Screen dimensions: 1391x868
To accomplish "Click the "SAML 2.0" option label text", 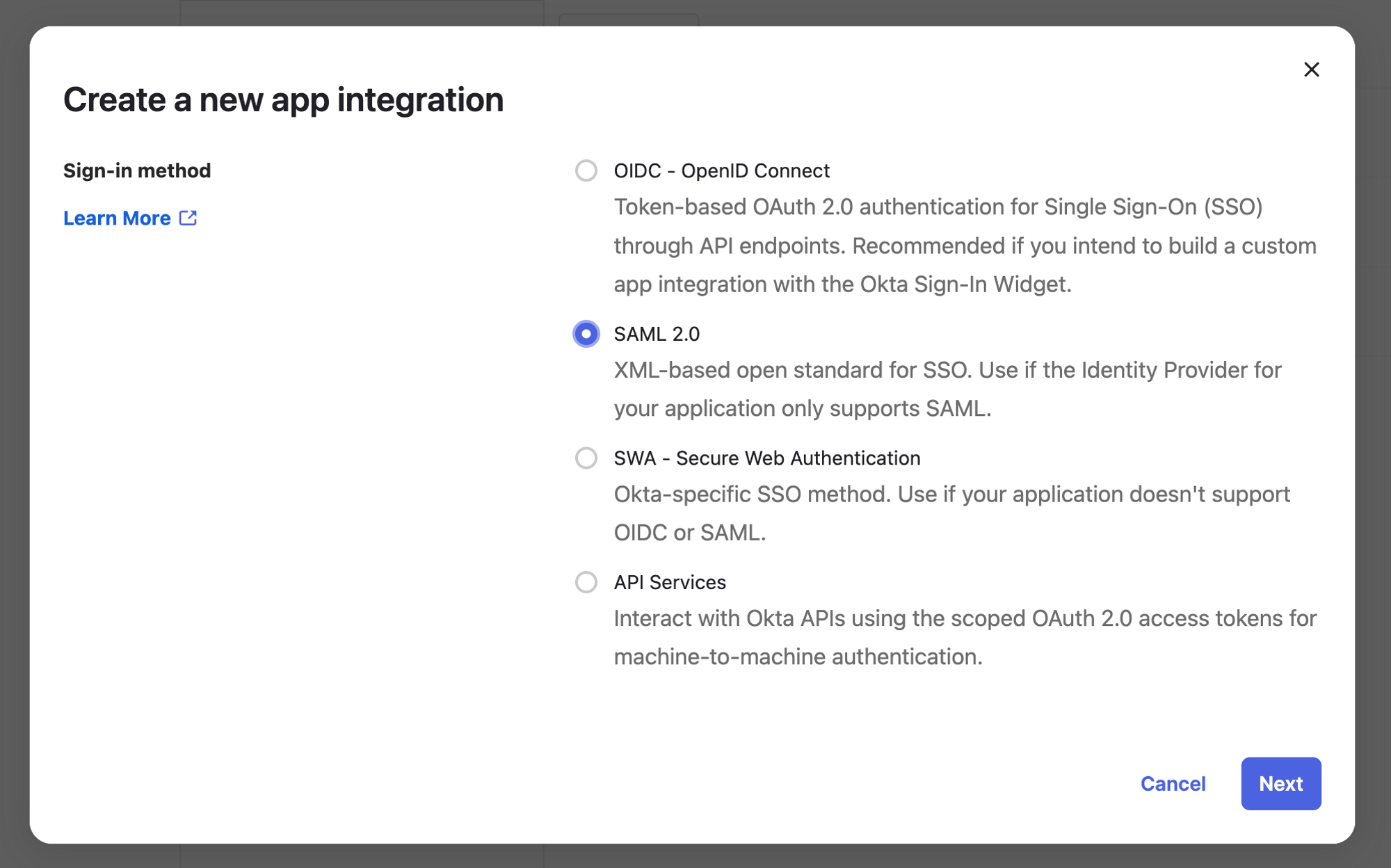I will point(657,334).
